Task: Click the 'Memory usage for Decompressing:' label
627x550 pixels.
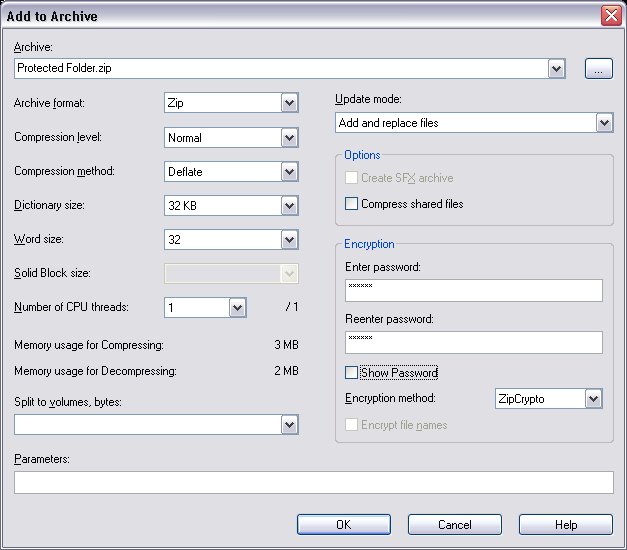Action: point(95,371)
